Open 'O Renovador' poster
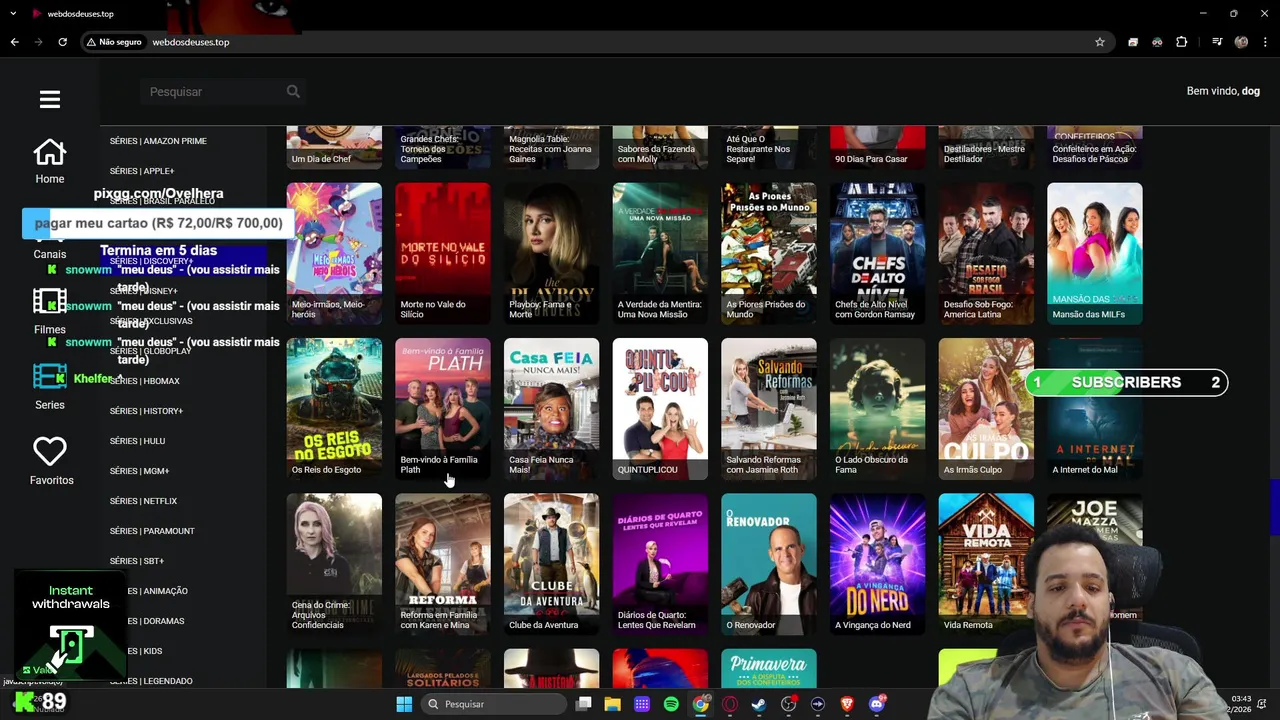Image resolution: width=1280 pixels, height=720 pixels. pyautogui.click(x=769, y=564)
